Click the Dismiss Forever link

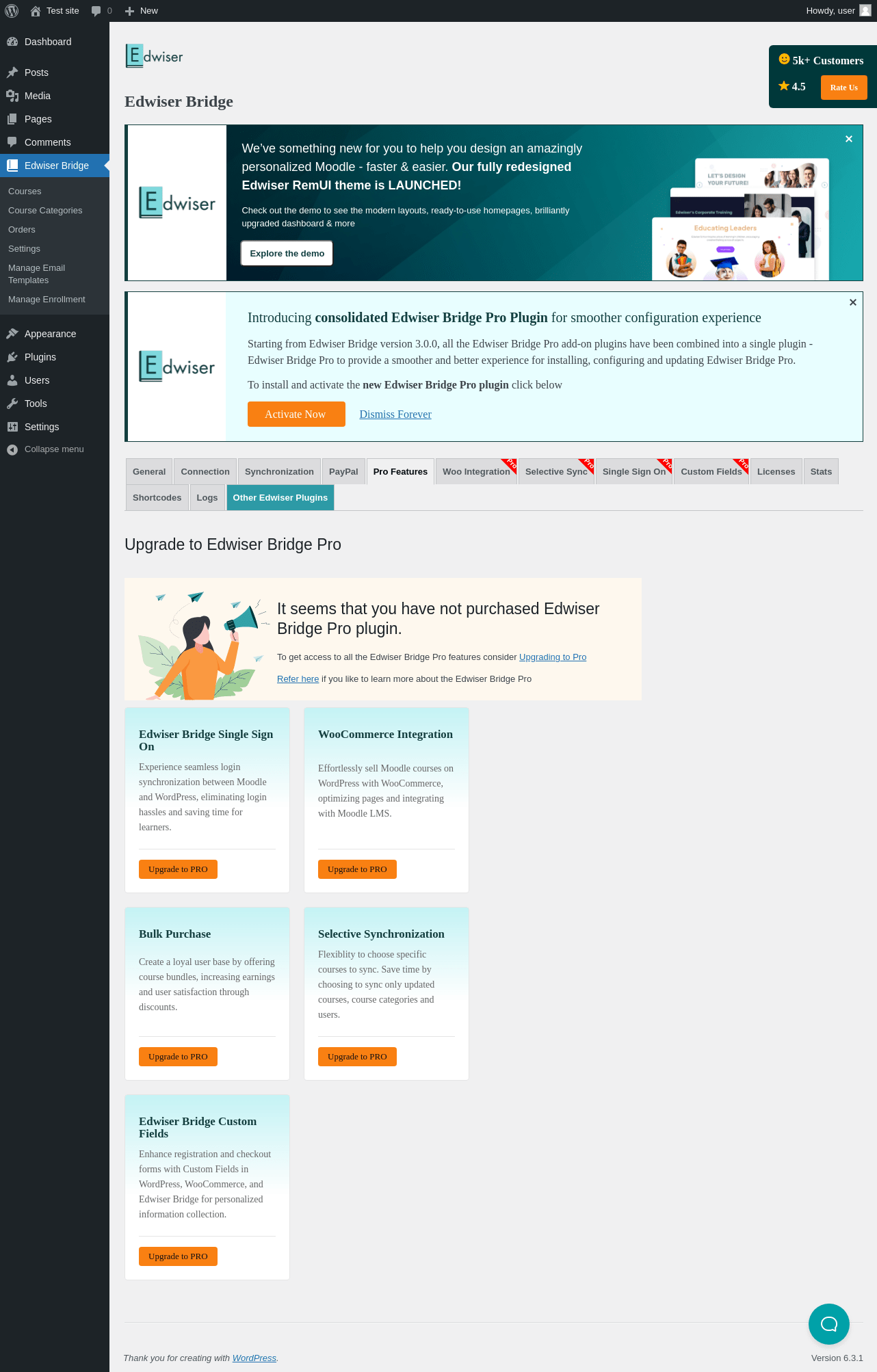(x=395, y=414)
